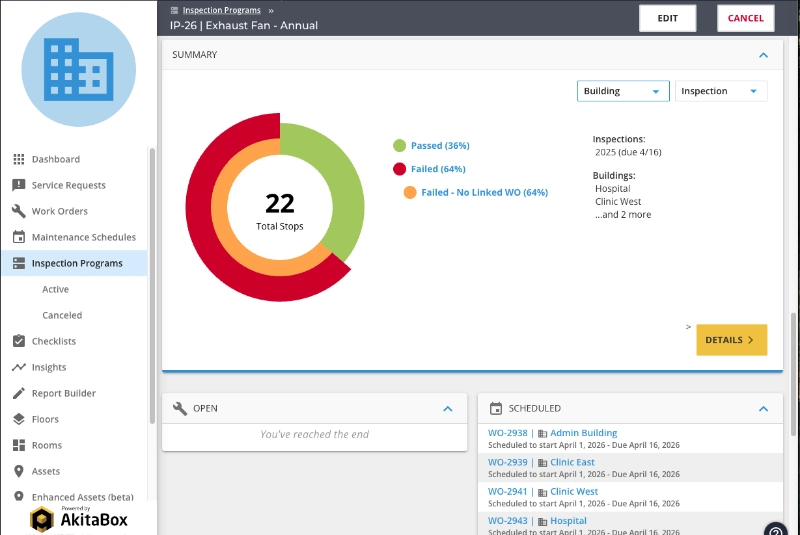Collapse the Summary panel chevron
Viewport: 800px width, 535px height.
pyautogui.click(x=763, y=55)
